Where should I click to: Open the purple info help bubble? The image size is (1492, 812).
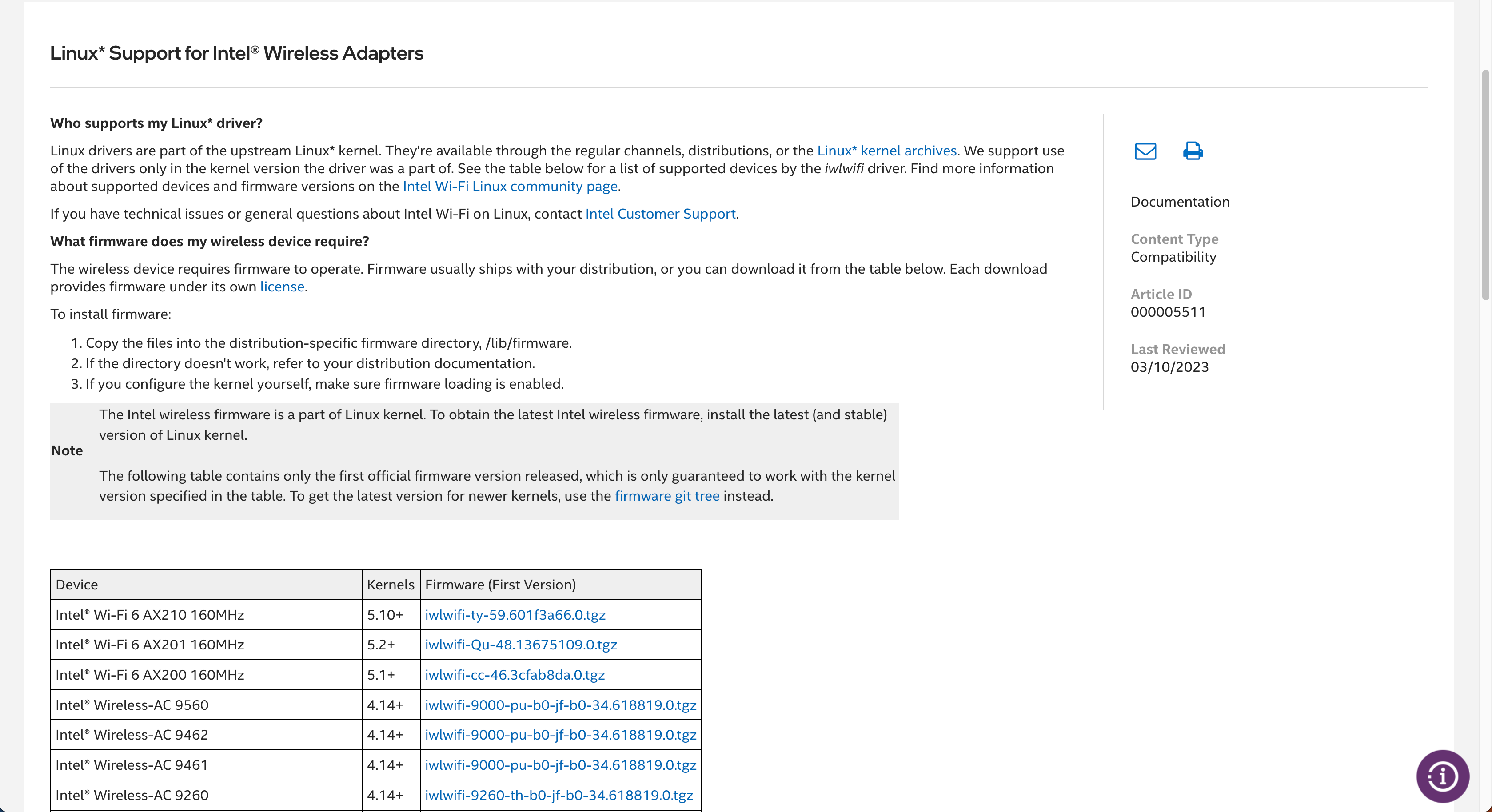(x=1442, y=776)
